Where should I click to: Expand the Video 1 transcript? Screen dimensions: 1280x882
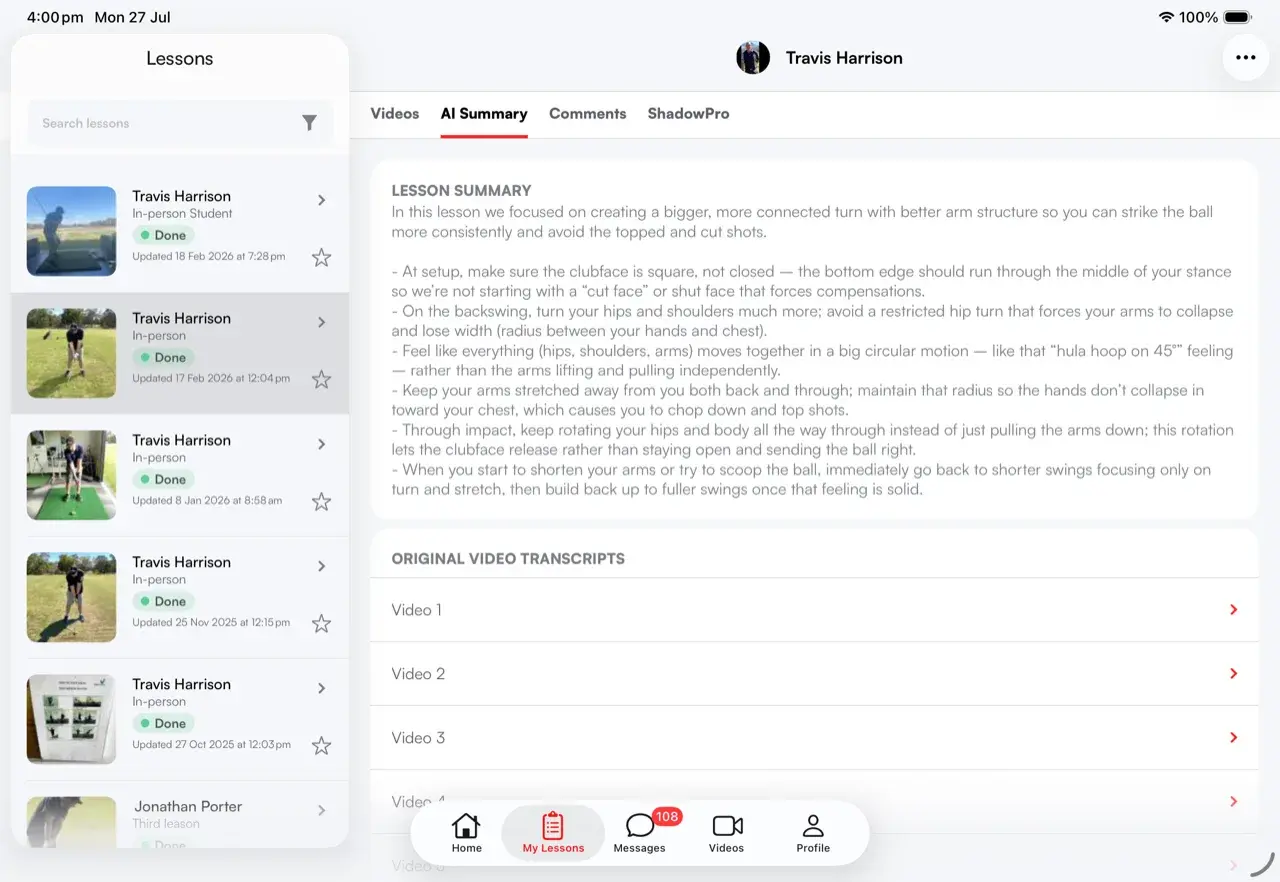tap(814, 610)
